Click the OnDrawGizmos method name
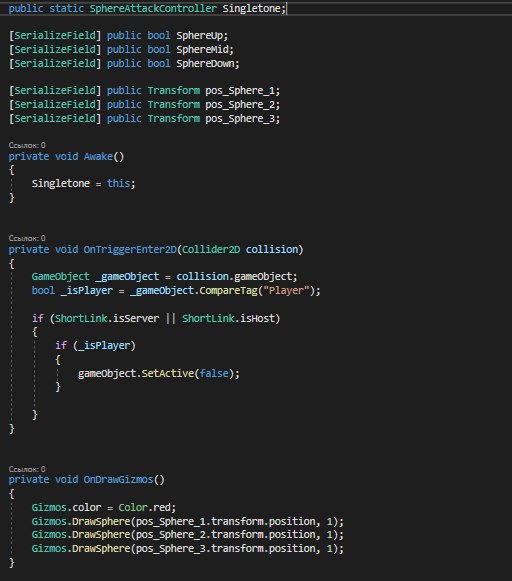The image size is (512, 581). 118,479
